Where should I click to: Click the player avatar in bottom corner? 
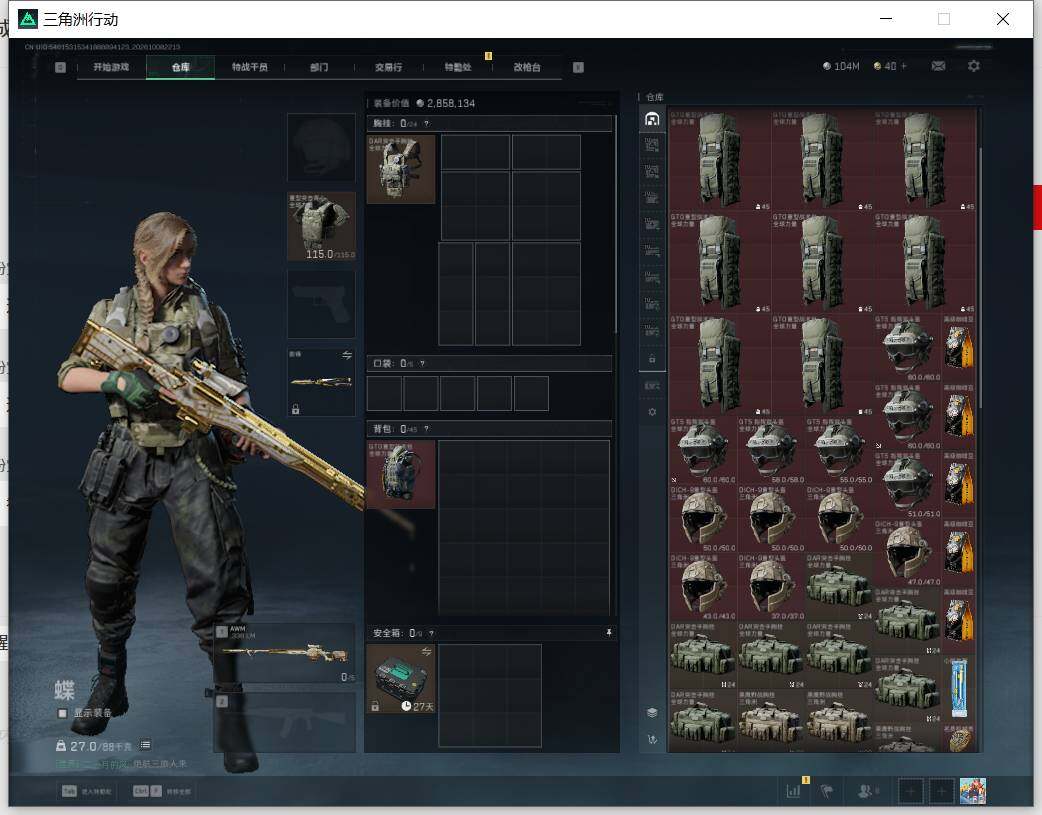(973, 791)
